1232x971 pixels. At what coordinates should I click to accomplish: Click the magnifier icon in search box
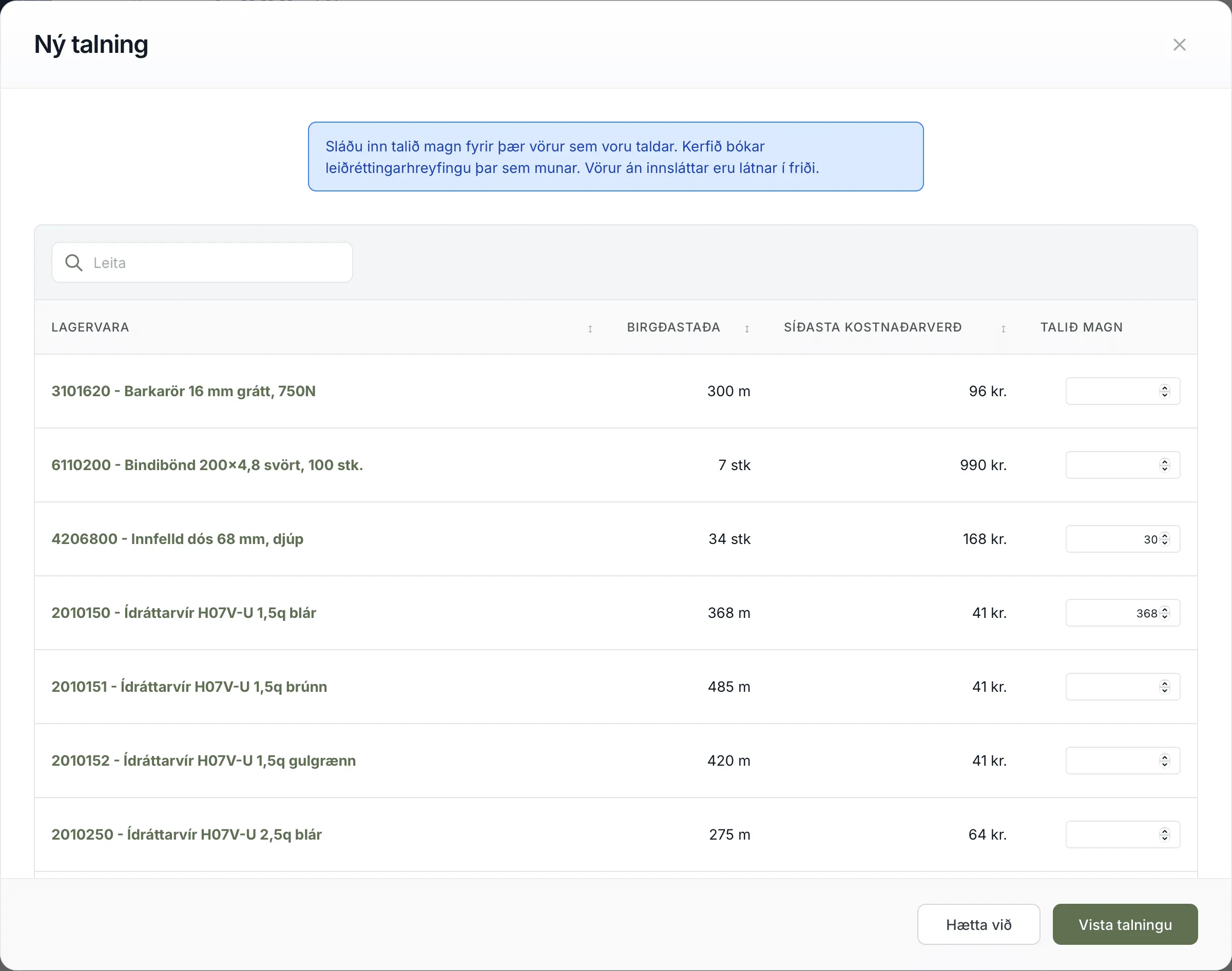[74, 263]
